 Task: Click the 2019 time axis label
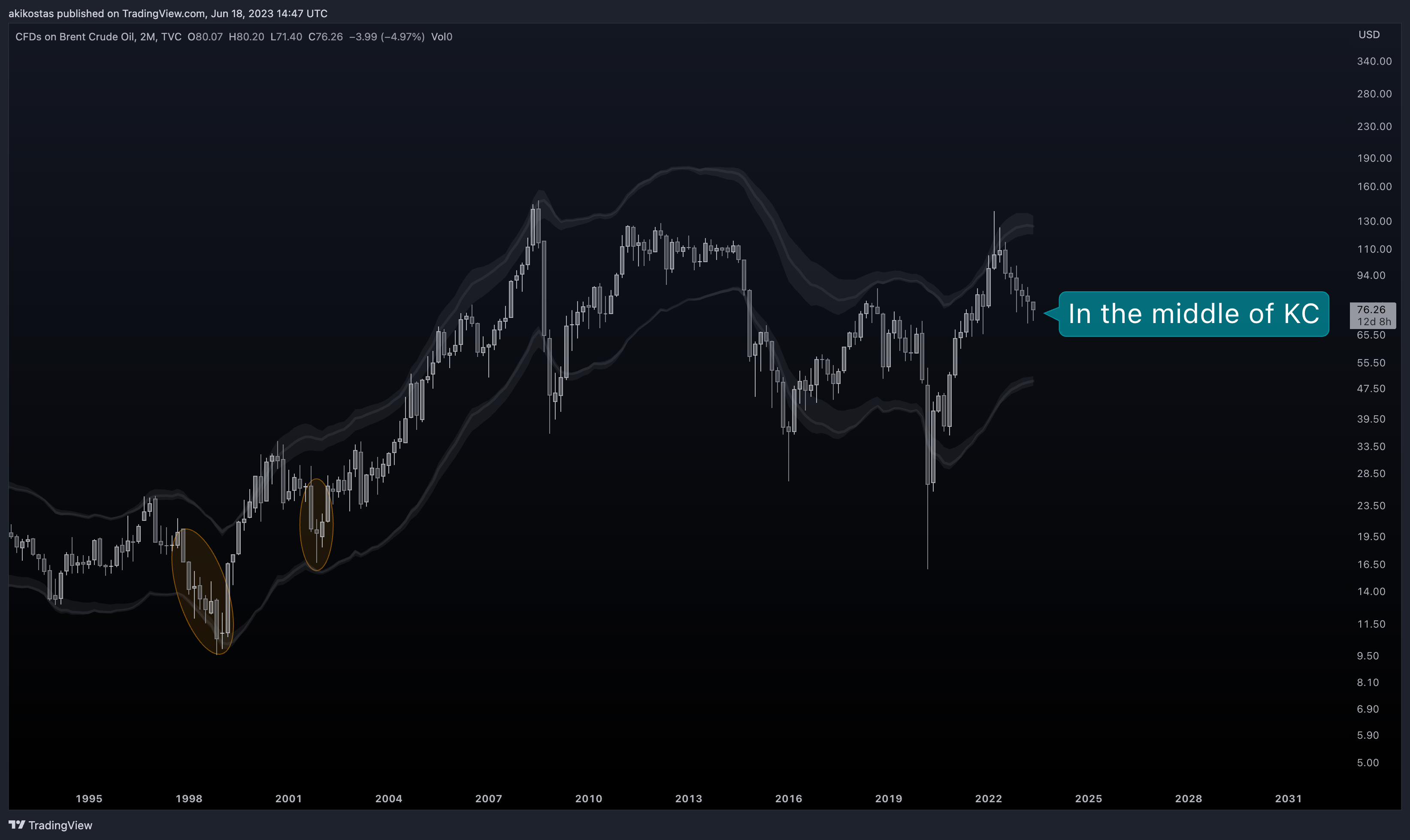point(889,799)
